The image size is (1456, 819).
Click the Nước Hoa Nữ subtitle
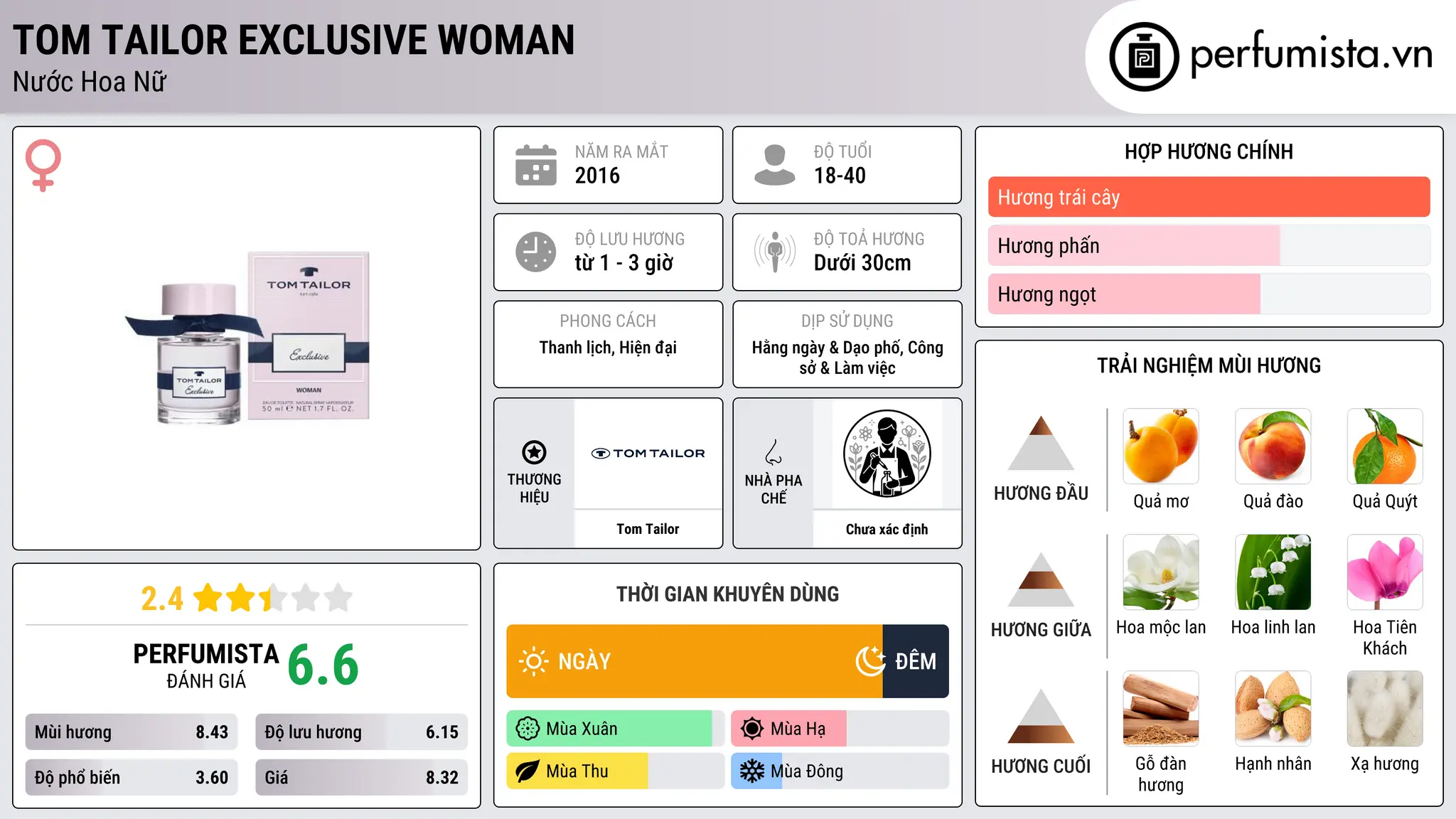click(x=90, y=82)
